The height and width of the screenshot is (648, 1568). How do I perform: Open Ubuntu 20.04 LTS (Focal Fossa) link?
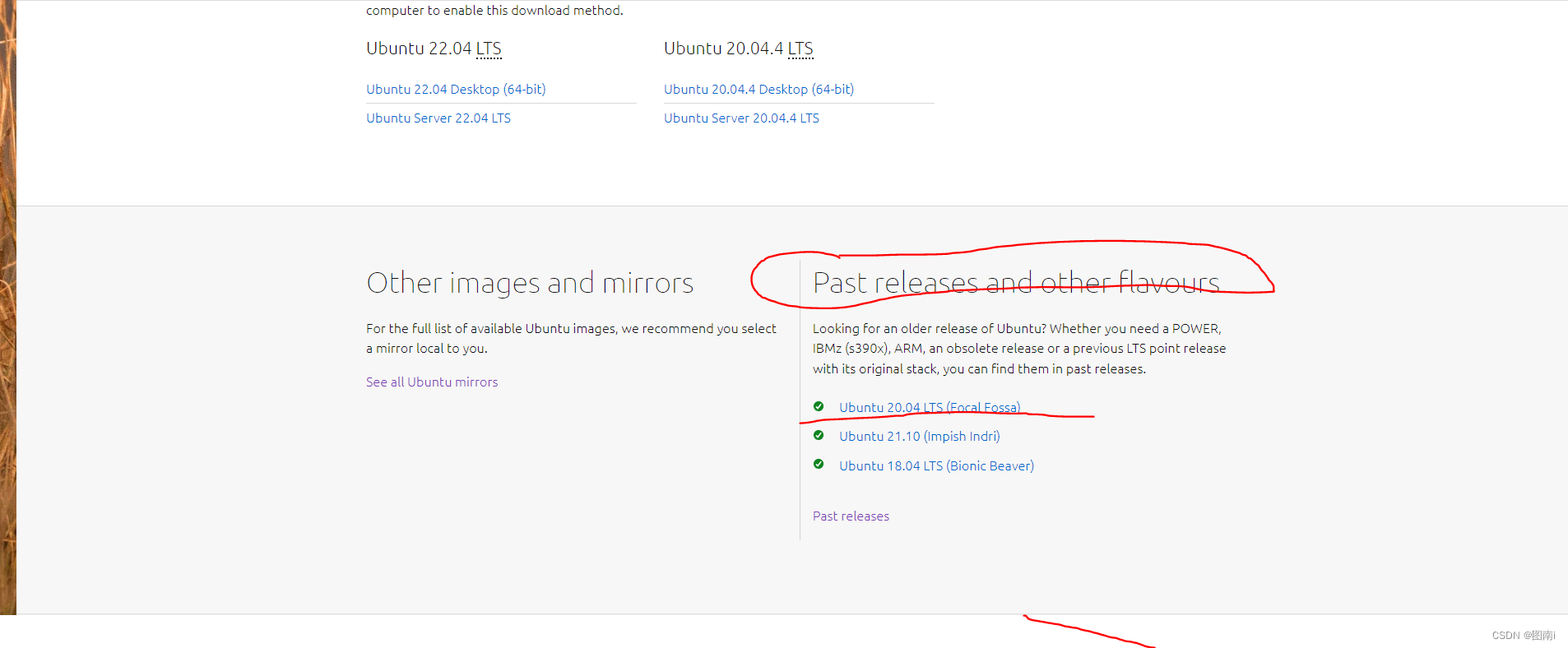pos(930,407)
